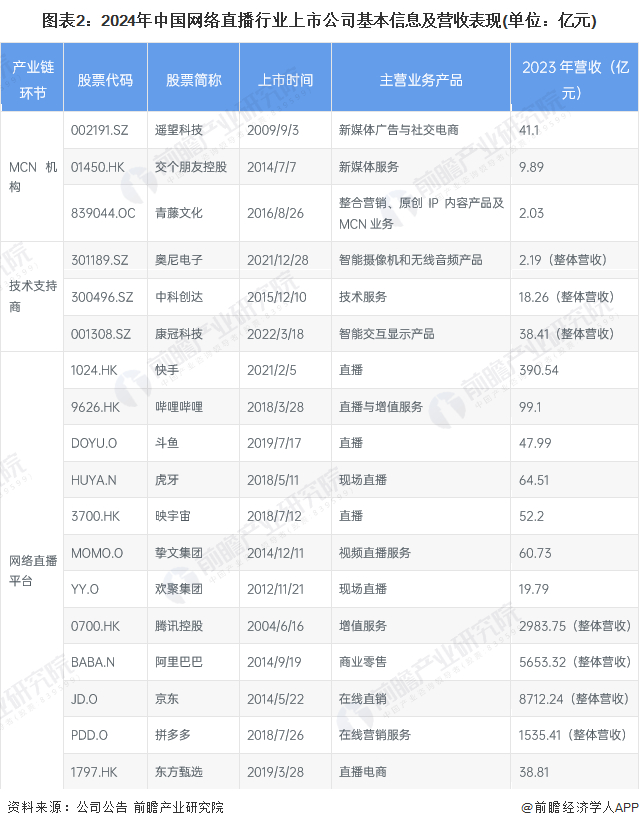Image resolution: width=639 pixels, height=828 pixels.
Task: Click the listing date 2018/7/12
Action: pyautogui.click(x=274, y=516)
